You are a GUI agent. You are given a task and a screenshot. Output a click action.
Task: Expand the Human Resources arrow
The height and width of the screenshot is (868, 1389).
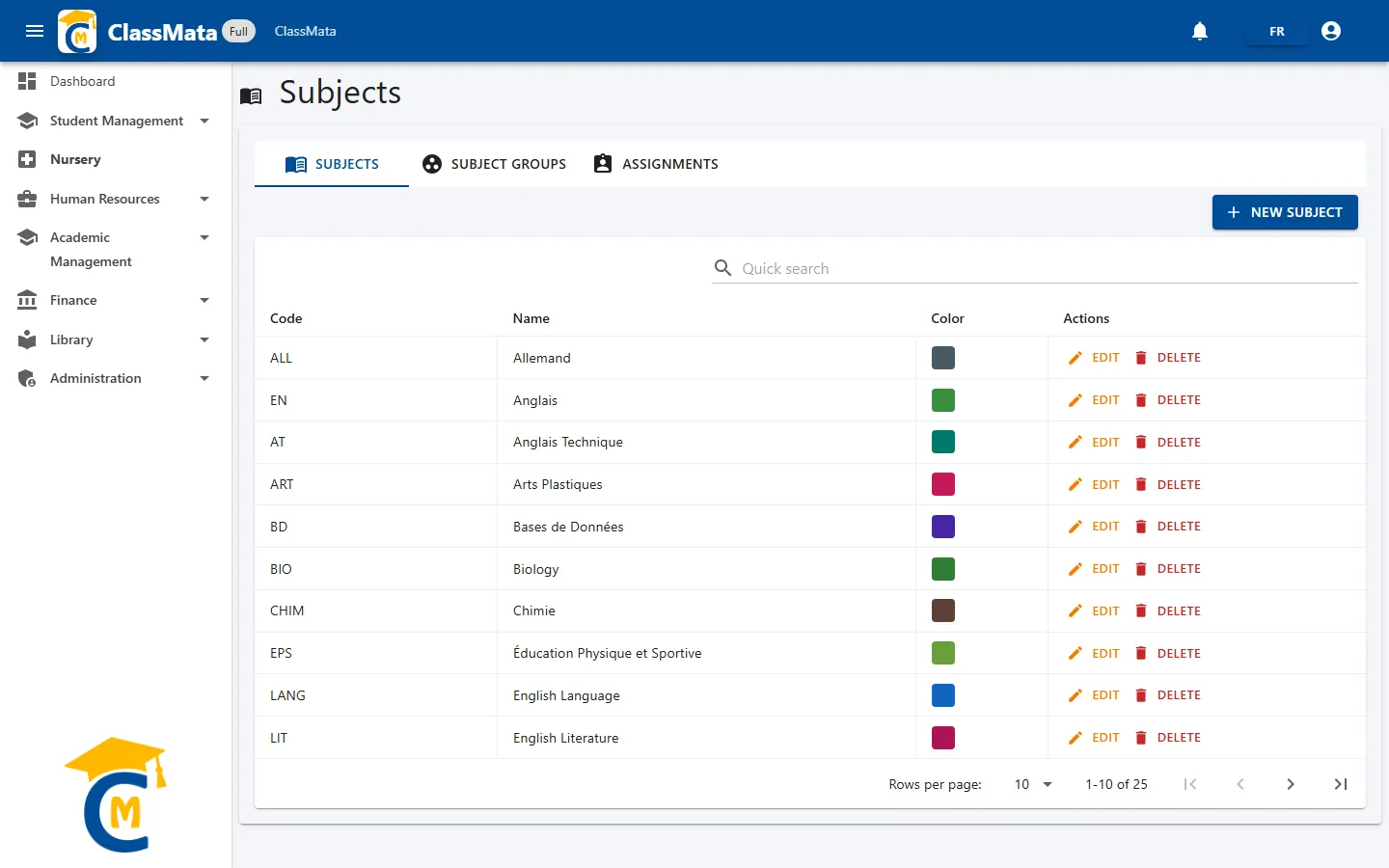[204, 199]
